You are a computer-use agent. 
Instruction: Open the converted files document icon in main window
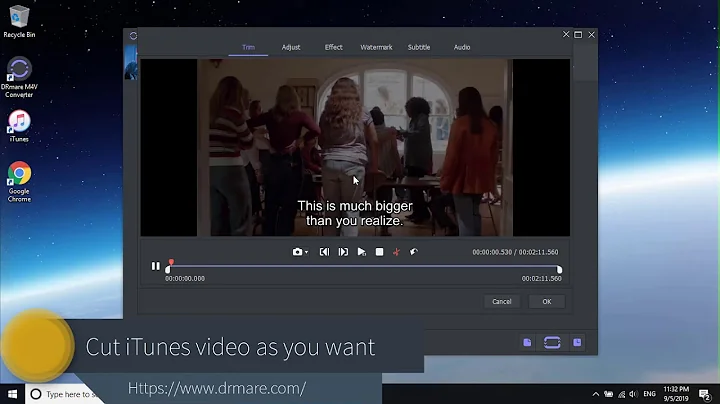tap(527, 342)
